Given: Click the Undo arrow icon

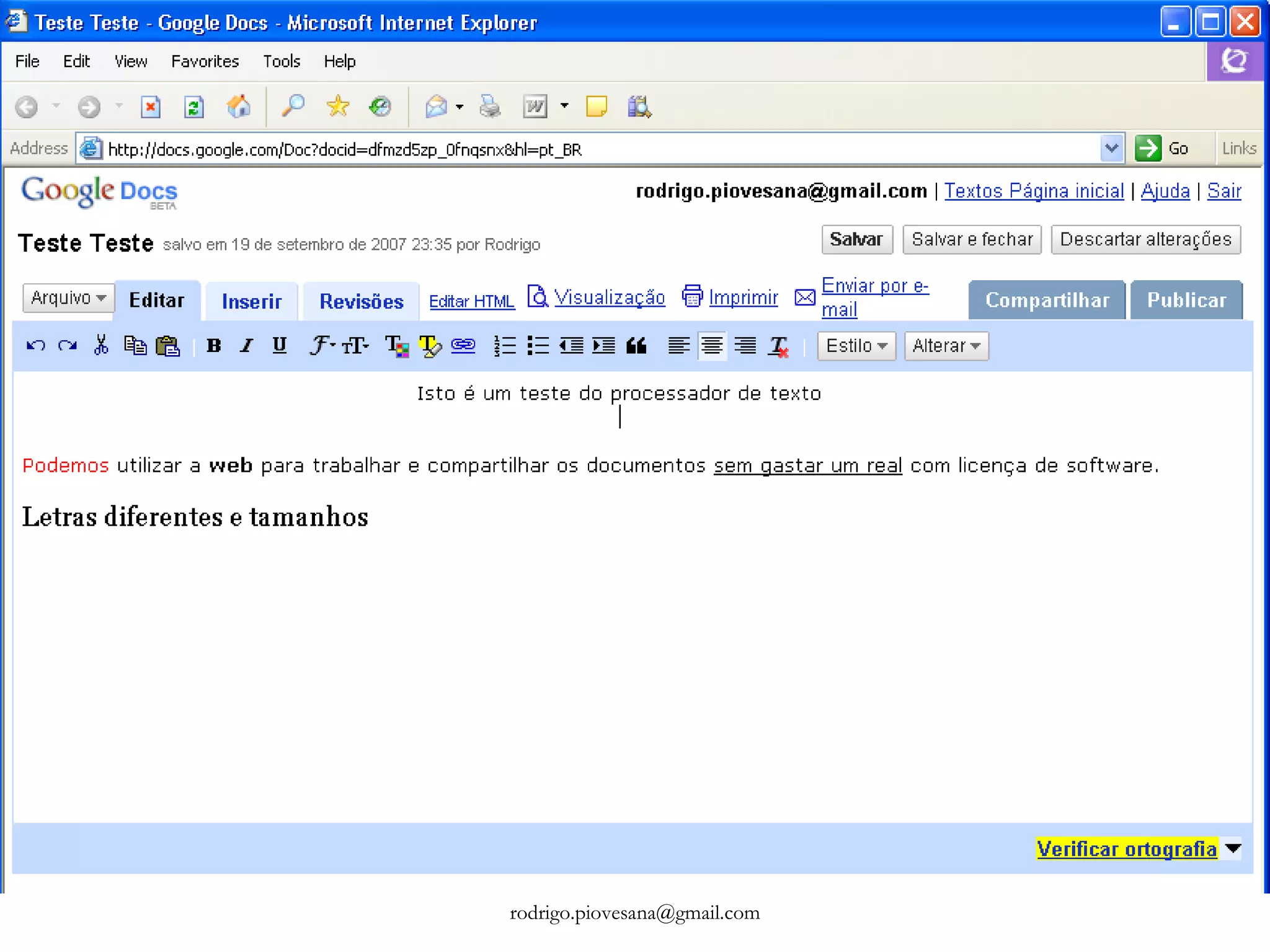Looking at the screenshot, I should (x=35, y=345).
